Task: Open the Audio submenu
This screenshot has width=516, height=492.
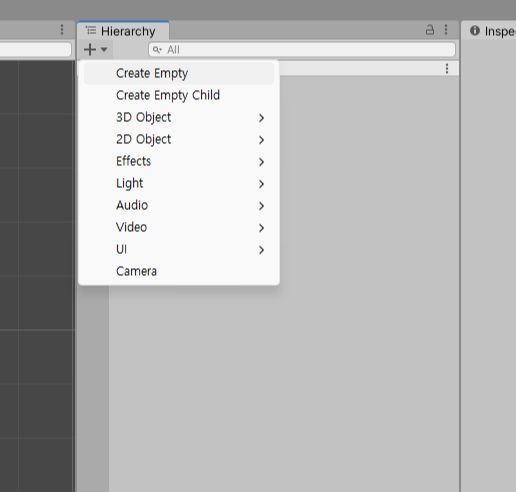Action: point(179,205)
